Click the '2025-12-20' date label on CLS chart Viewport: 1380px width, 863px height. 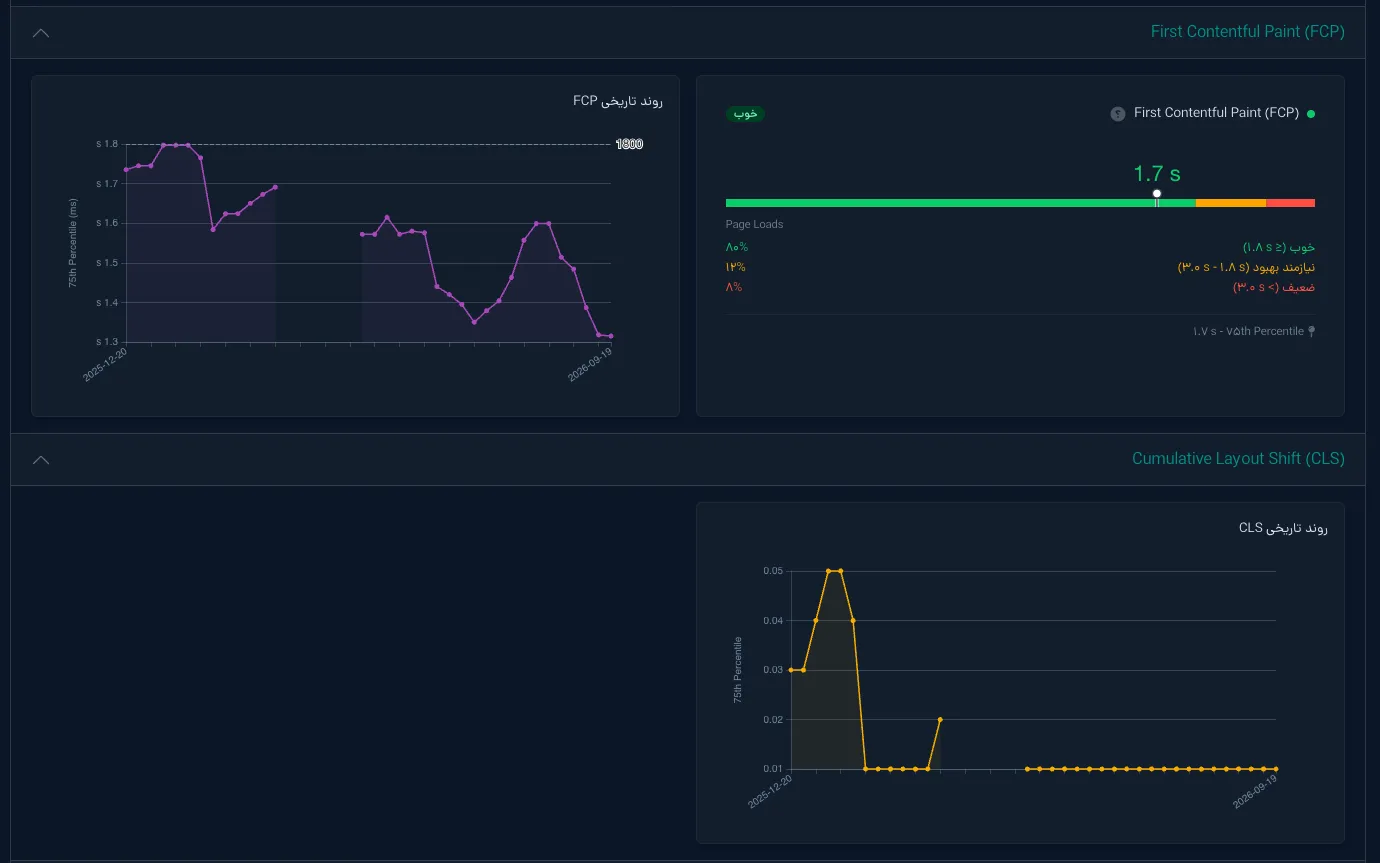point(770,791)
